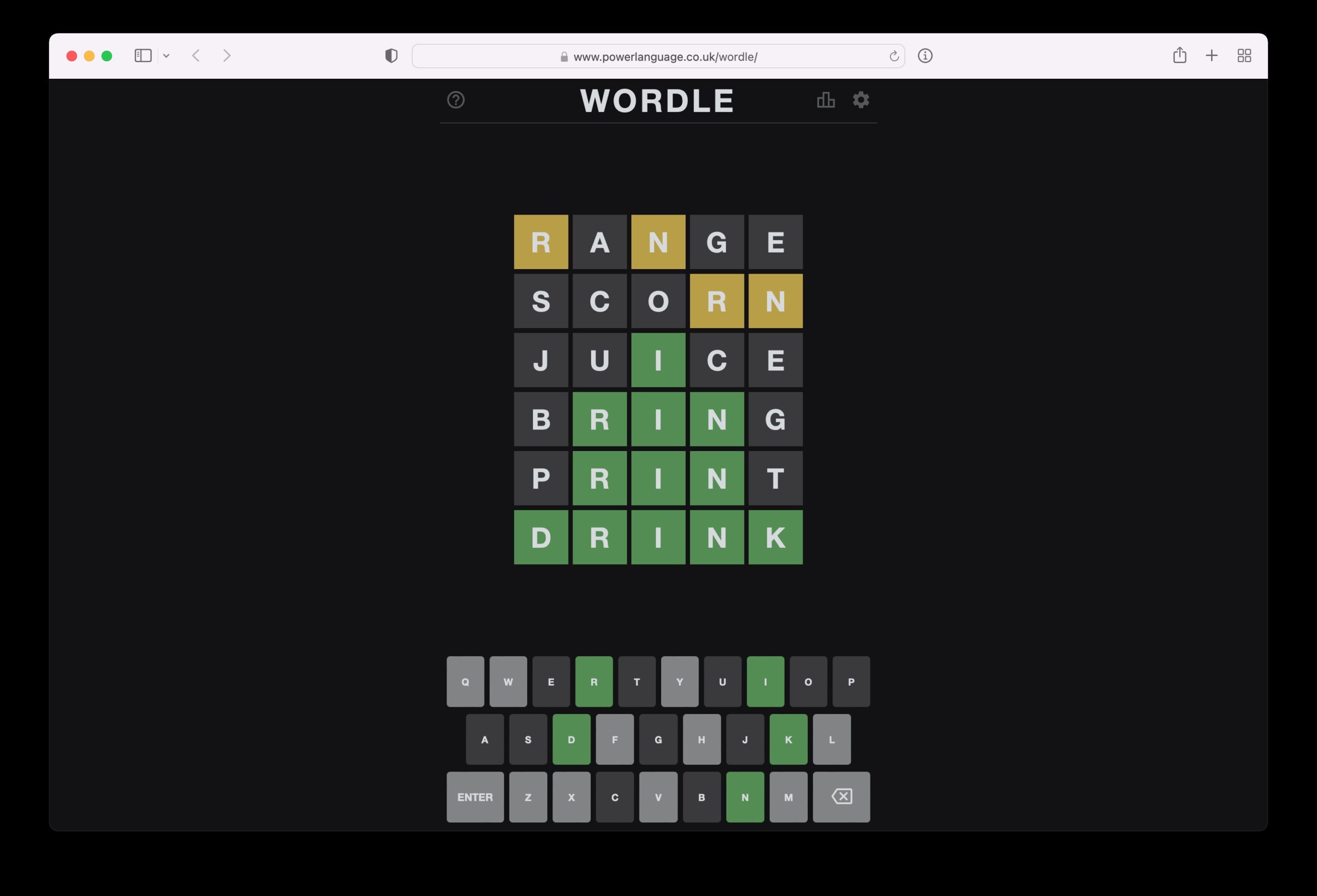The height and width of the screenshot is (896, 1317).
Task: Go back with the back arrow
Action: pyautogui.click(x=196, y=56)
